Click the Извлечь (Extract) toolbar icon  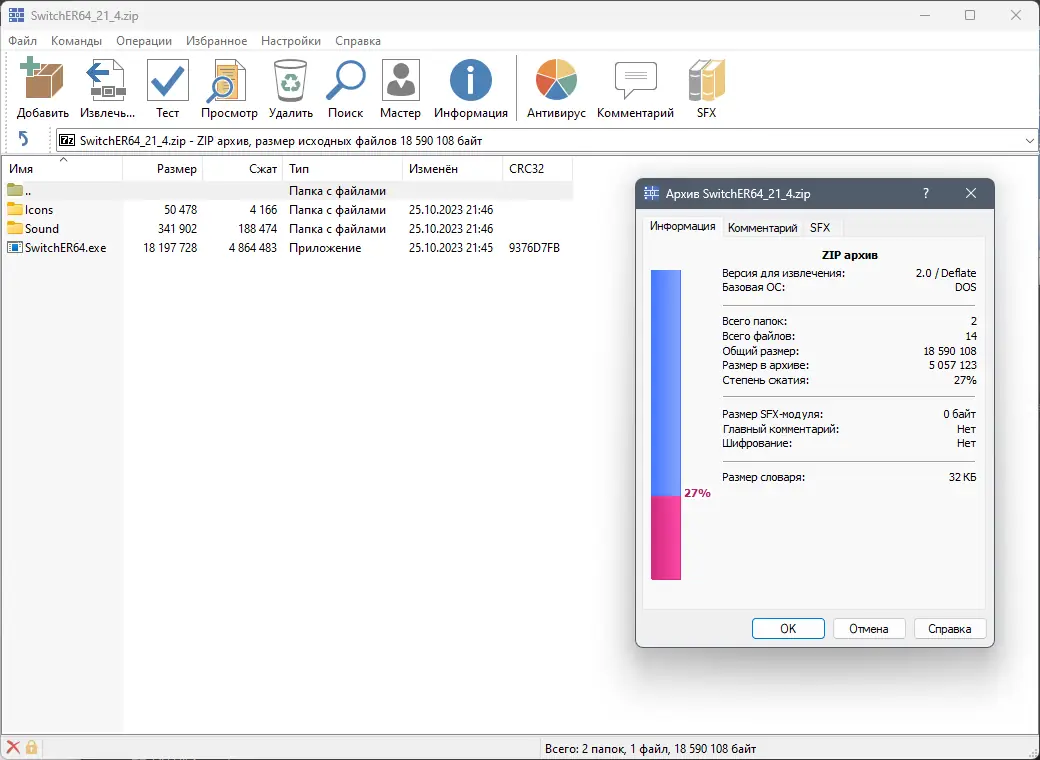click(x=107, y=80)
